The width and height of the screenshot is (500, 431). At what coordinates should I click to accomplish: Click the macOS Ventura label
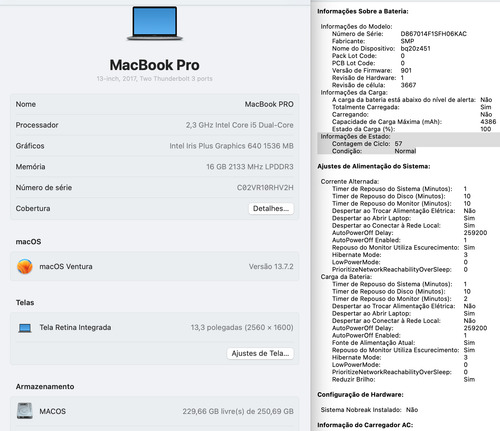click(x=66, y=267)
